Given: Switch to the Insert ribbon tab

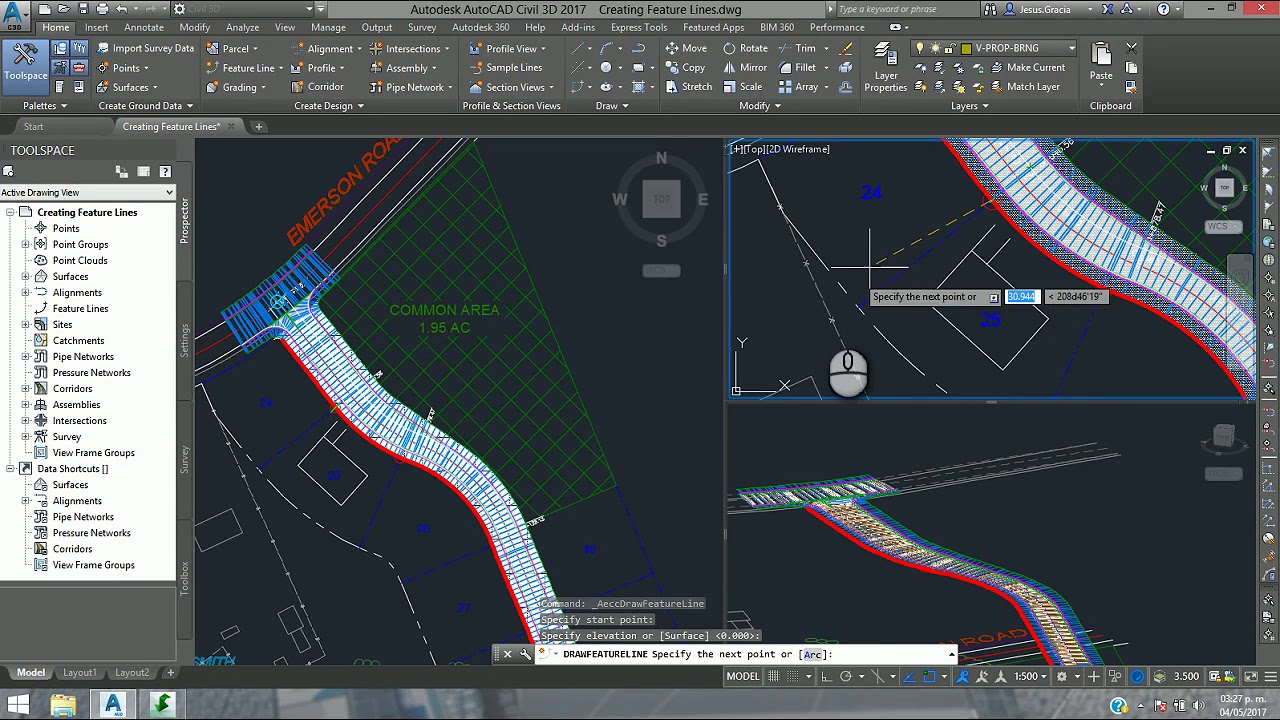Looking at the screenshot, I should click(x=96, y=27).
